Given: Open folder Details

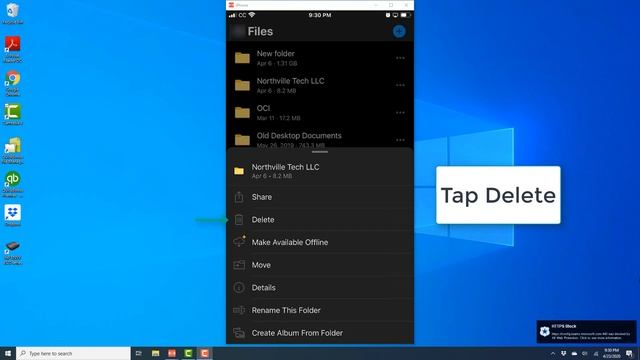Looking at the screenshot, I should click(x=320, y=288).
